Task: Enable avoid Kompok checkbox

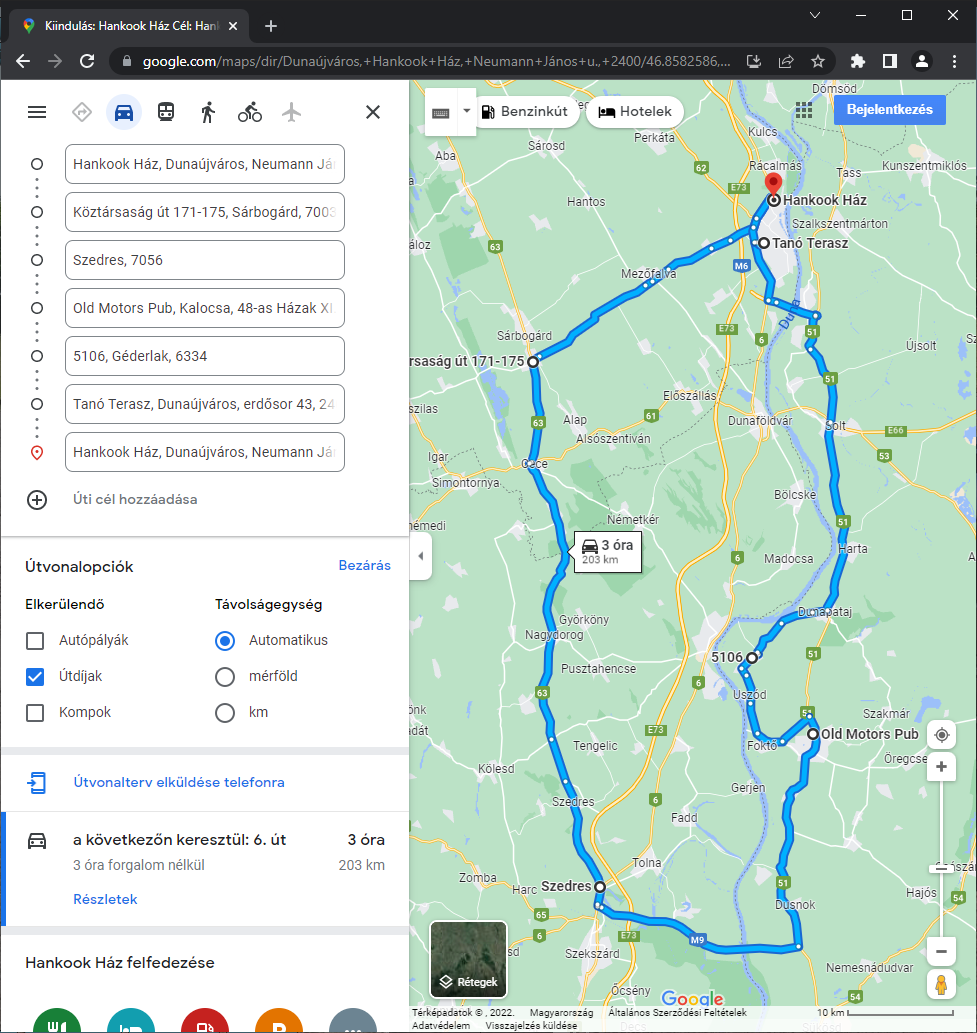Action: pos(35,713)
